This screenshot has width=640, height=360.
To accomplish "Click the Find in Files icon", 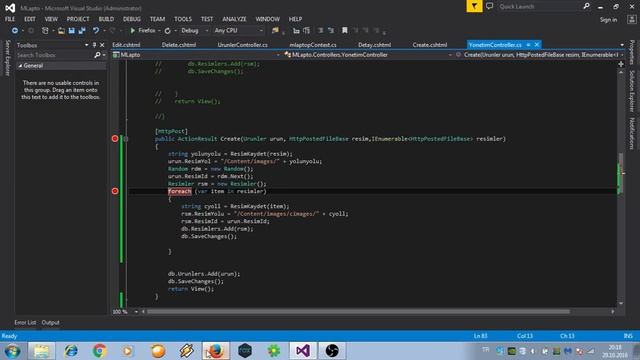I will pos(276,31).
